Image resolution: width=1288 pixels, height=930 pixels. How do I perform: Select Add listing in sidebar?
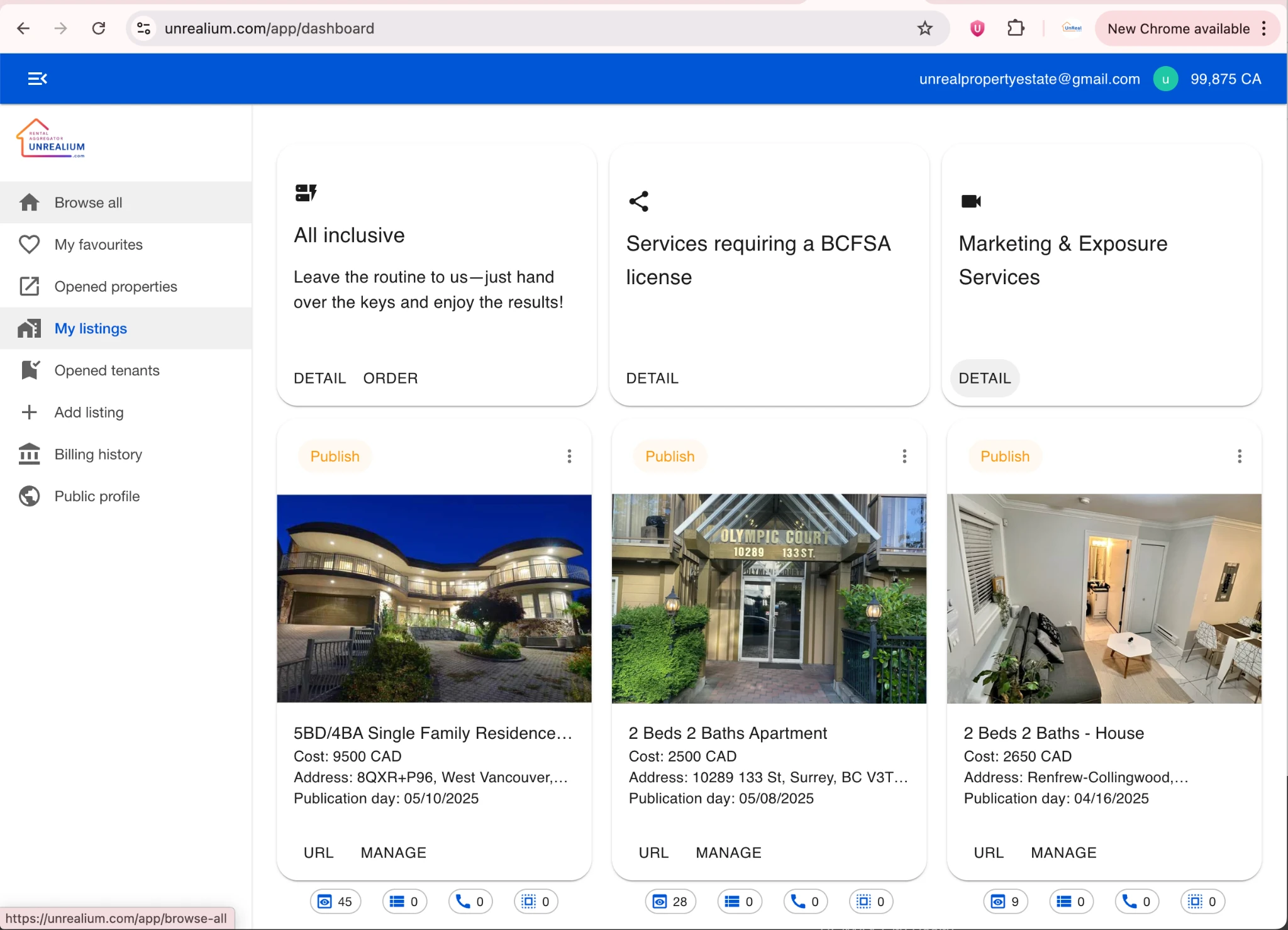89,412
